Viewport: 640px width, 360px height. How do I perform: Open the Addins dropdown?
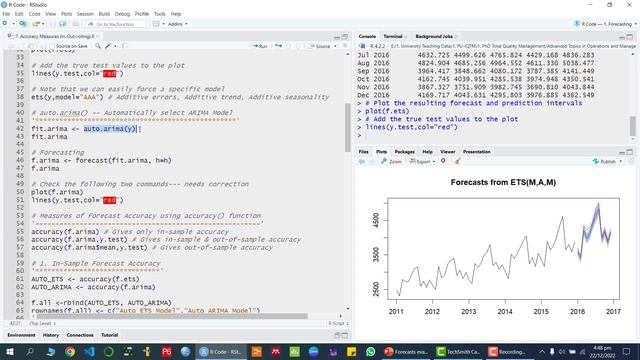177,24
